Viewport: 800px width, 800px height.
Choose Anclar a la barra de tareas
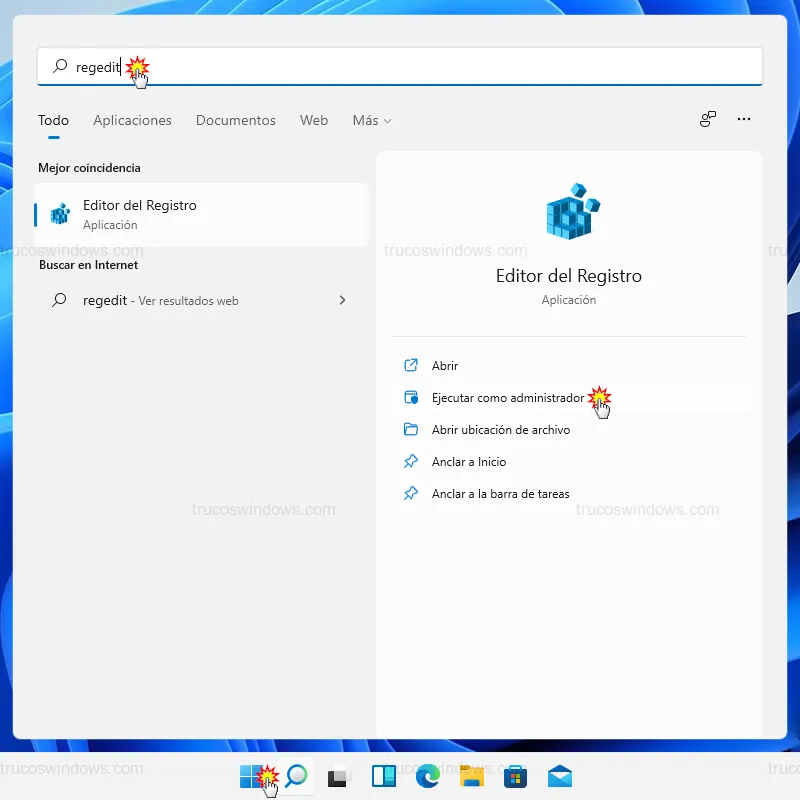click(500, 494)
